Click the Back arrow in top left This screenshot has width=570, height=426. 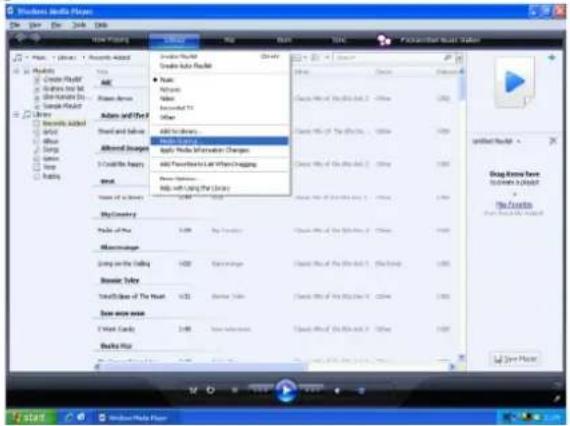click(20, 38)
